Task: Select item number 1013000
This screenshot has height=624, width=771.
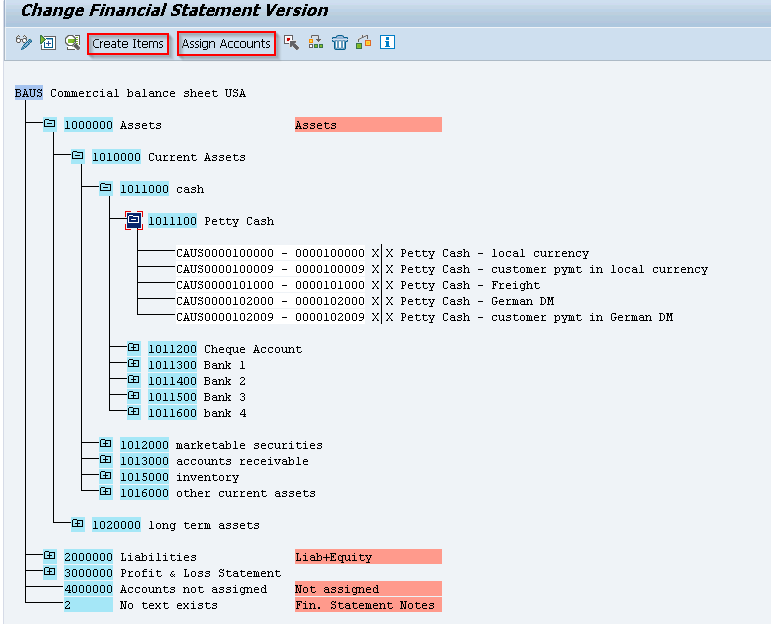Action: coord(145,461)
